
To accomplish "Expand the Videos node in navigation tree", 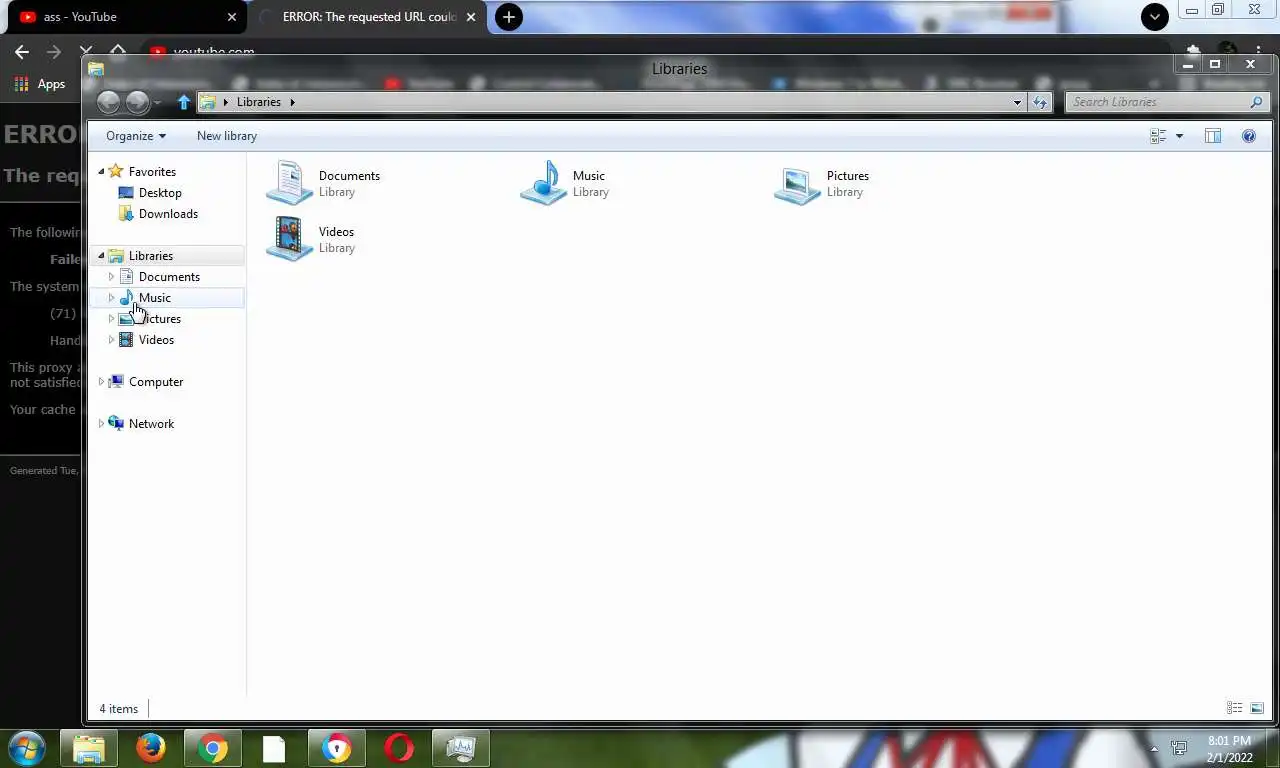I will [x=111, y=340].
